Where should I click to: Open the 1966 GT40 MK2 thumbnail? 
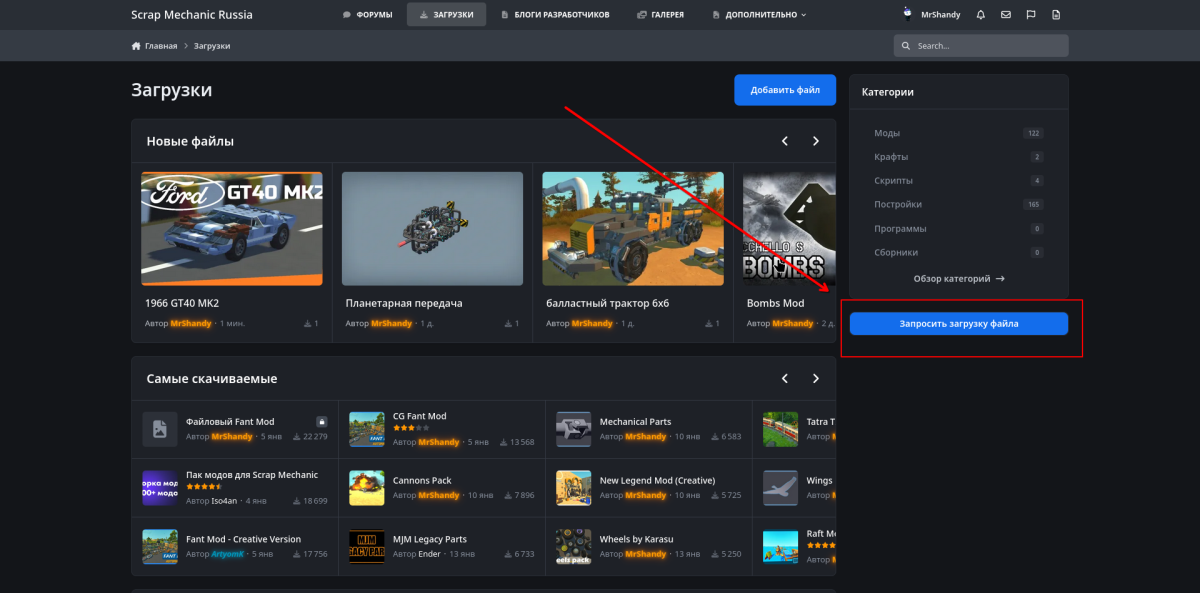click(231, 229)
